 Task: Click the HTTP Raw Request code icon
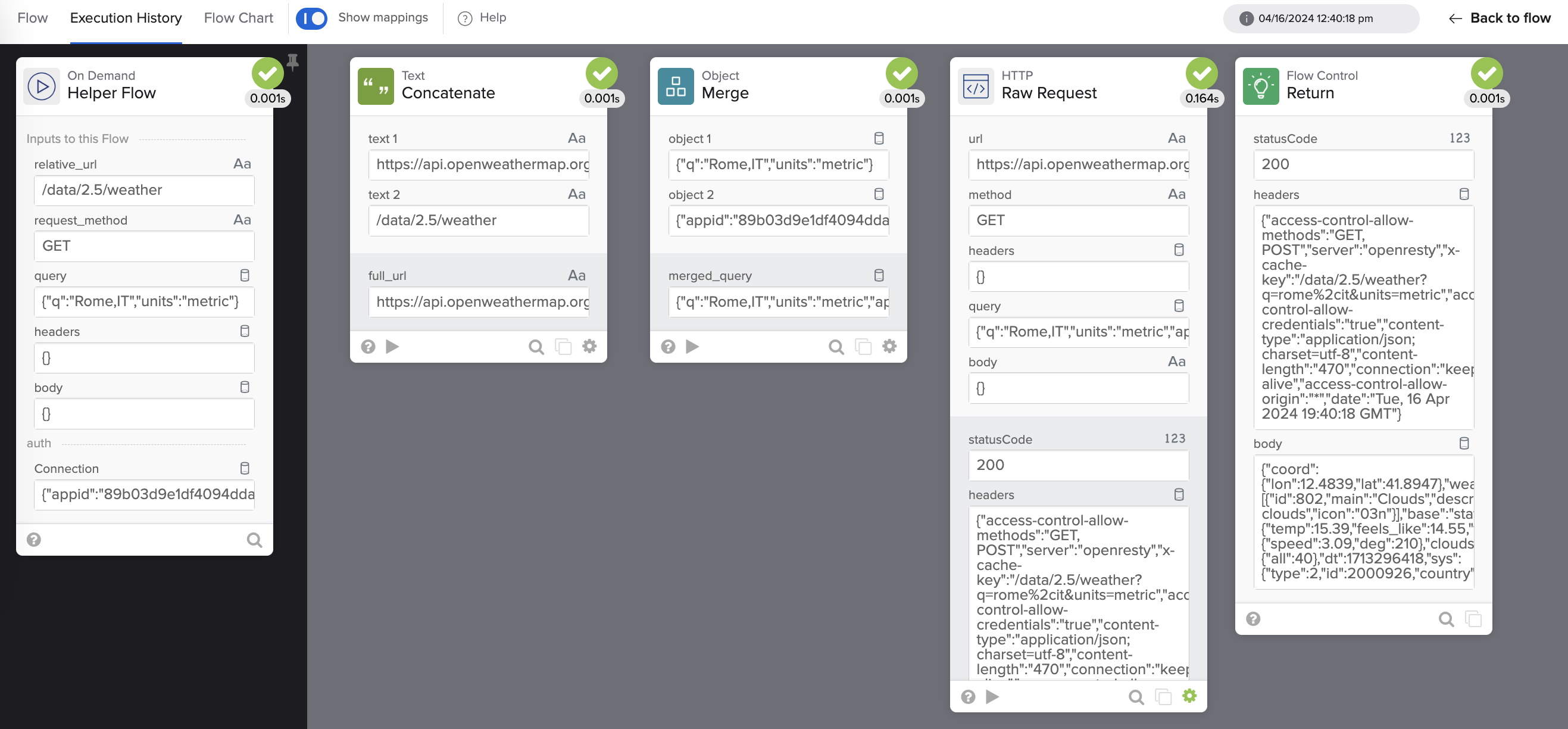point(976,86)
